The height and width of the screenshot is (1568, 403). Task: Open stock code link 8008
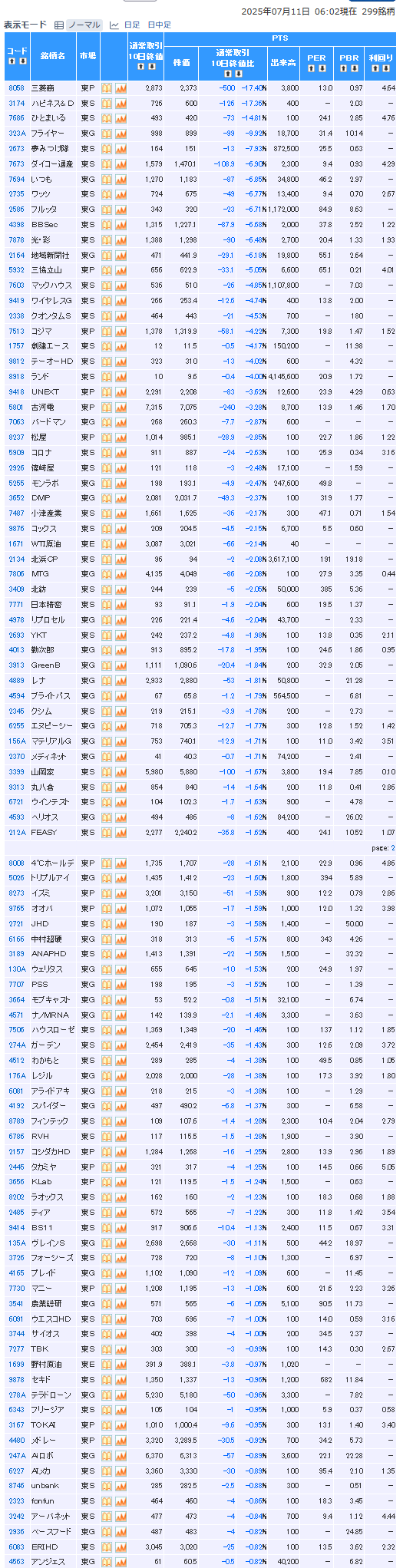pyautogui.click(x=16, y=863)
